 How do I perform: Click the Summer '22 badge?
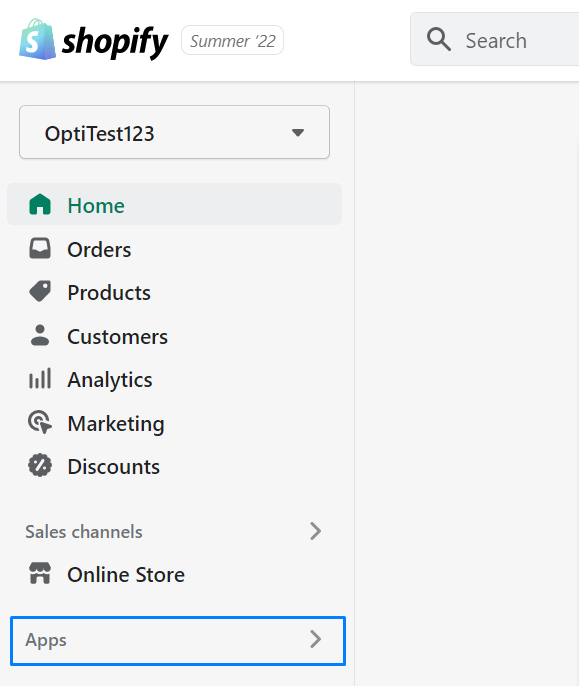[232, 40]
